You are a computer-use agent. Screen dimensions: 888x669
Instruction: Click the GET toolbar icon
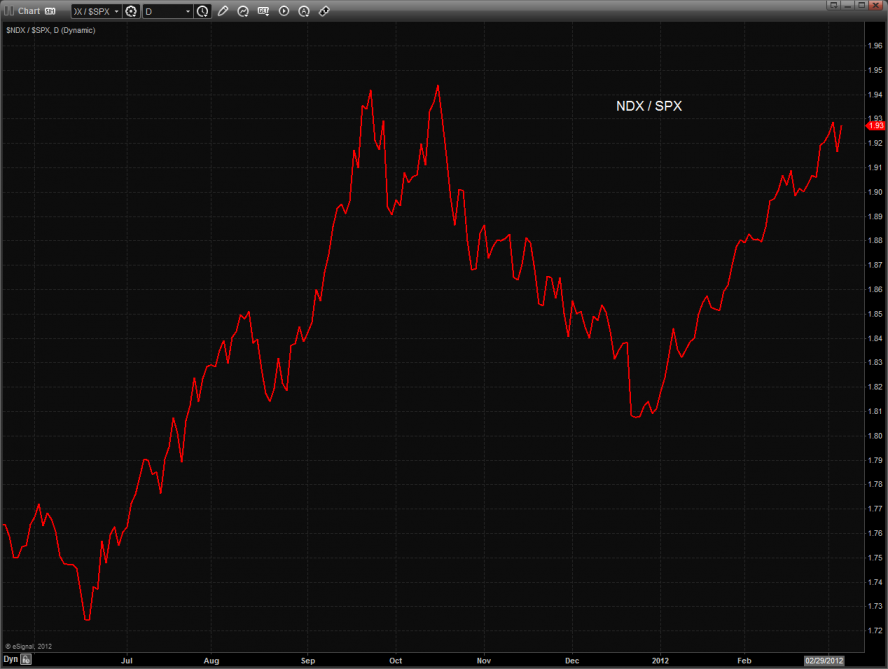(x=263, y=11)
